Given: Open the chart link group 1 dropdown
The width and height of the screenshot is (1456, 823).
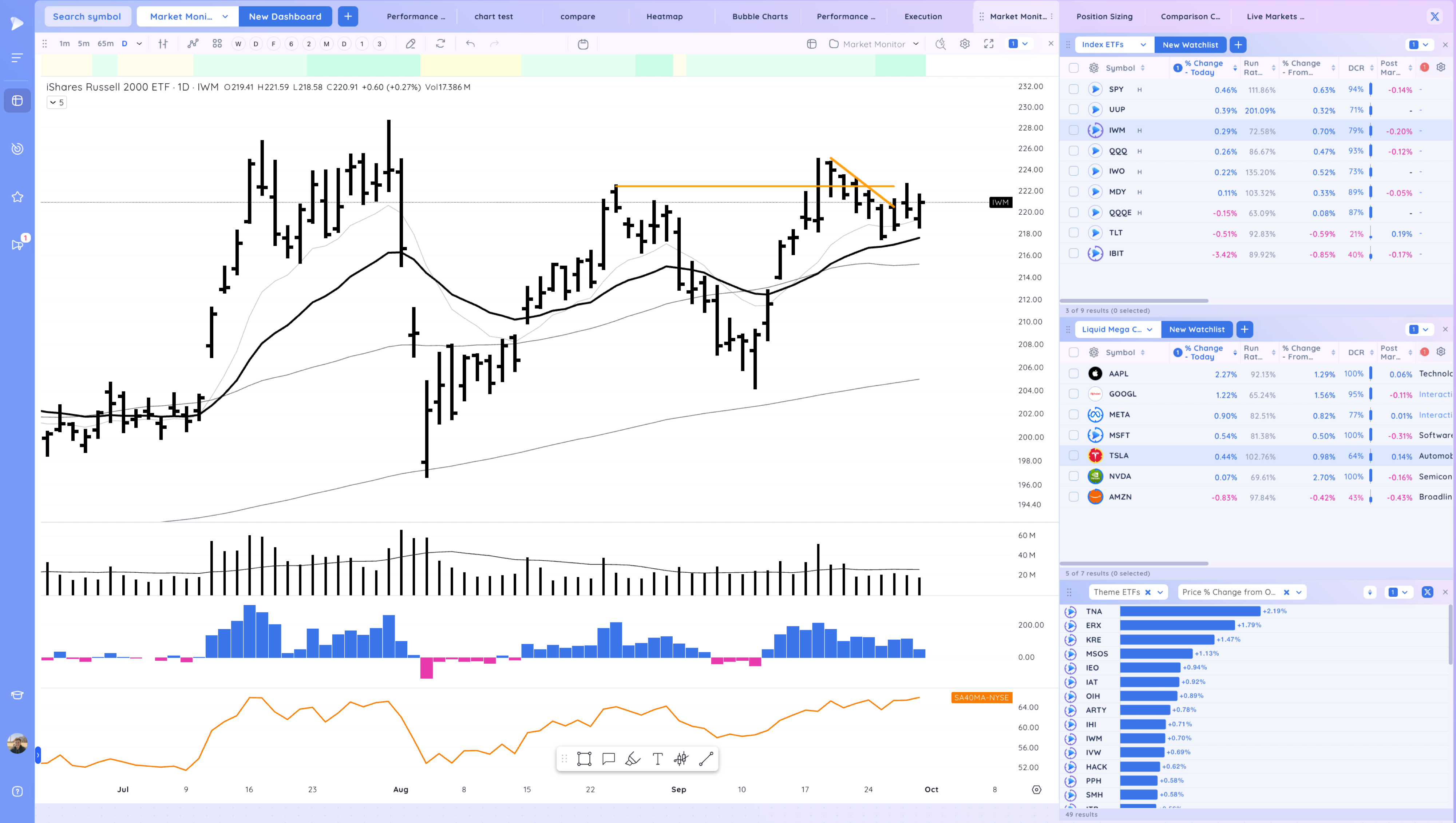Looking at the screenshot, I should (1018, 44).
